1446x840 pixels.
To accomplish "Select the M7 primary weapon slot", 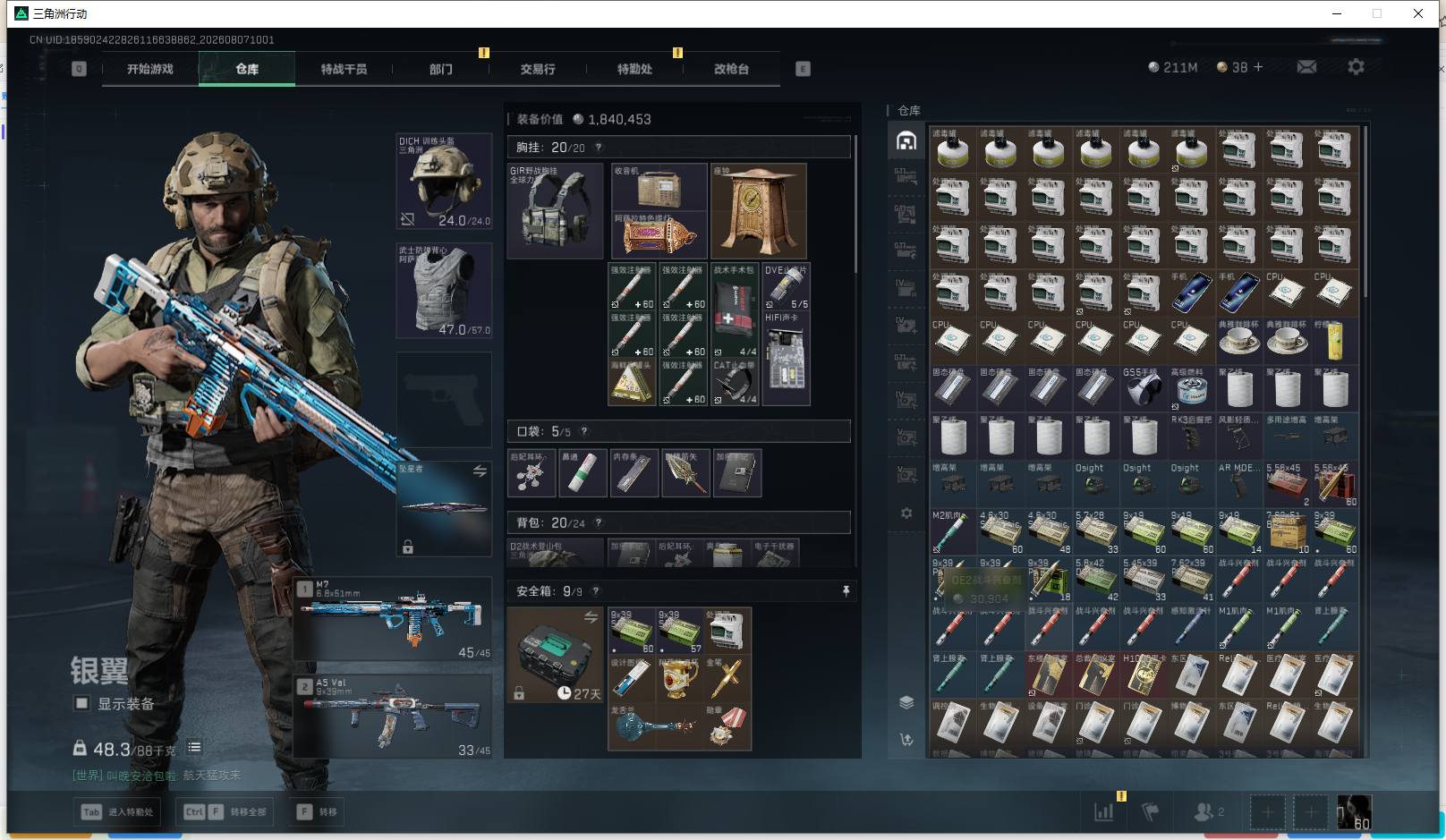I will [394, 618].
